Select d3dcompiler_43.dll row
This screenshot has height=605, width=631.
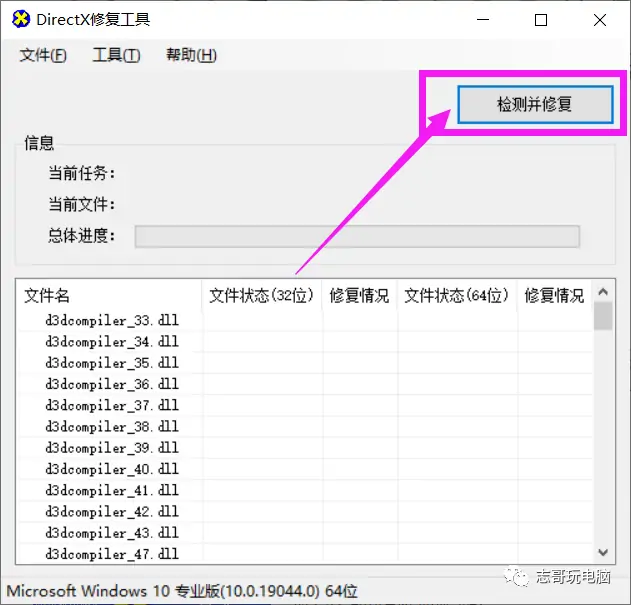tap(111, 532)
